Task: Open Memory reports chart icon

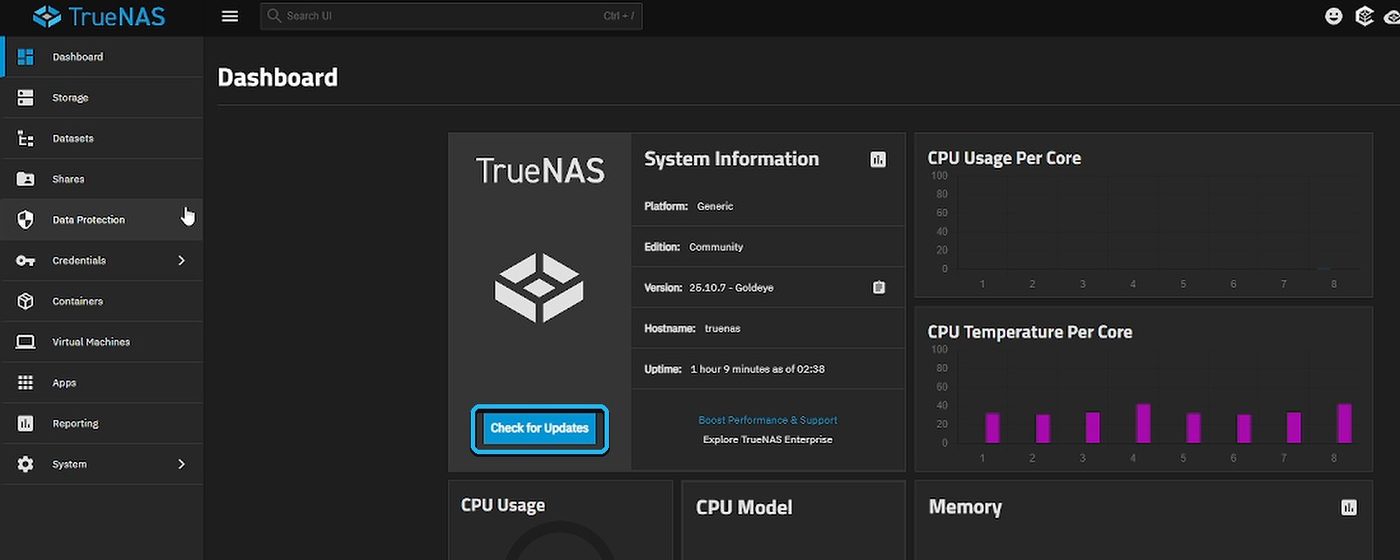Action: click(x=1349, y=508)
